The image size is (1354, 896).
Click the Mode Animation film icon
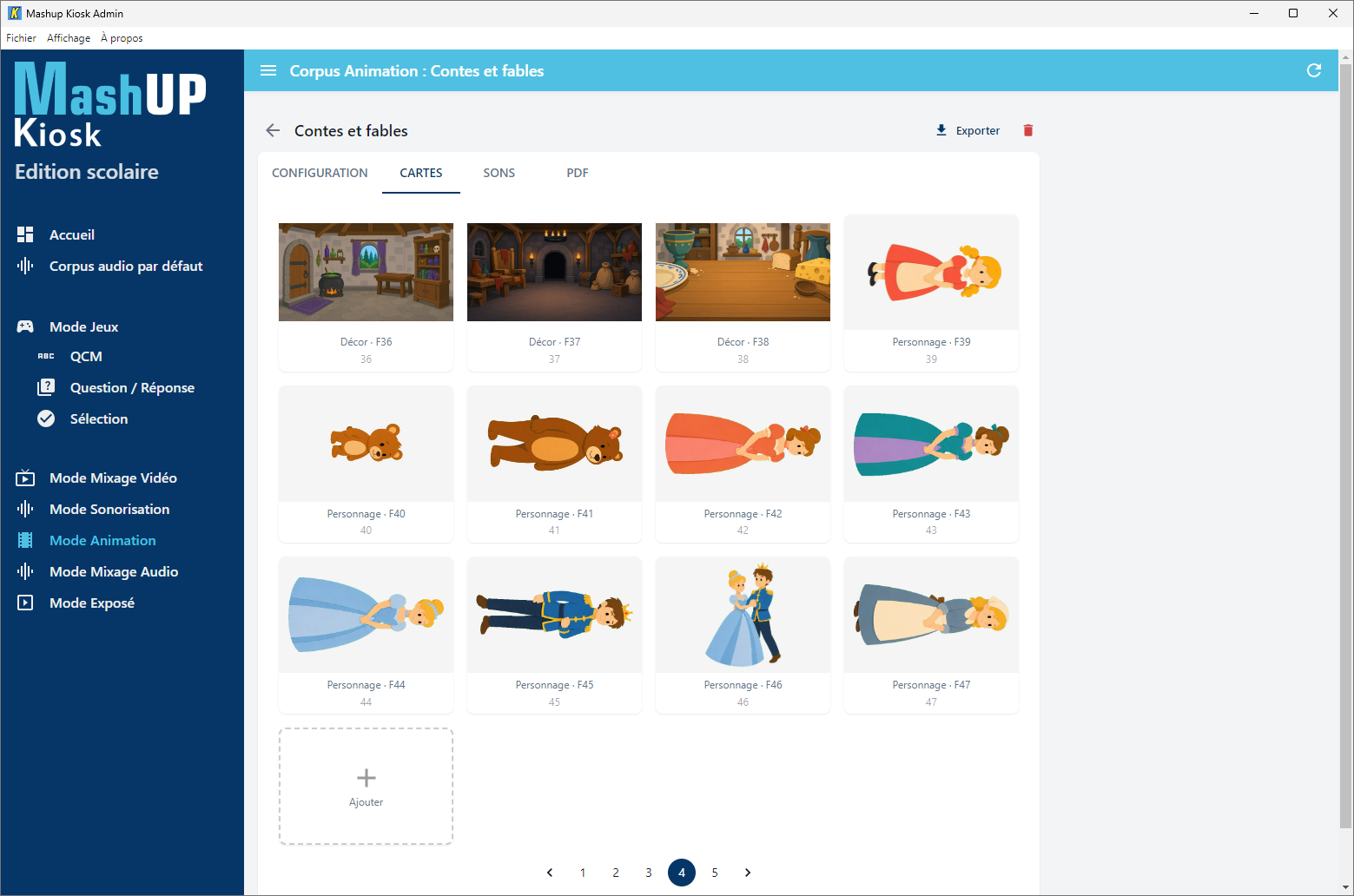pyautogui.click(x=25, y=540)
